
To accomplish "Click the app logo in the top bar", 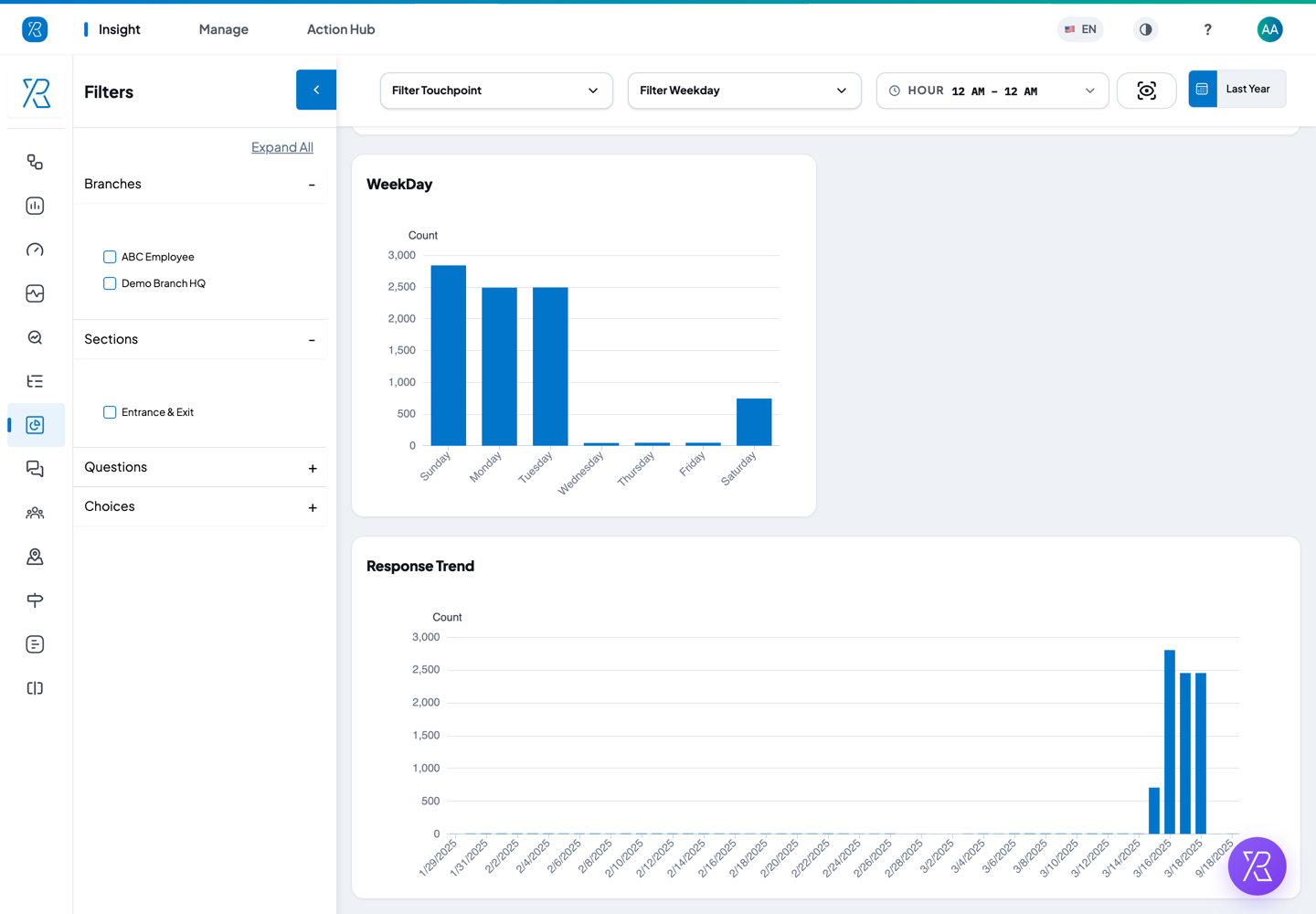I will 35,29.
